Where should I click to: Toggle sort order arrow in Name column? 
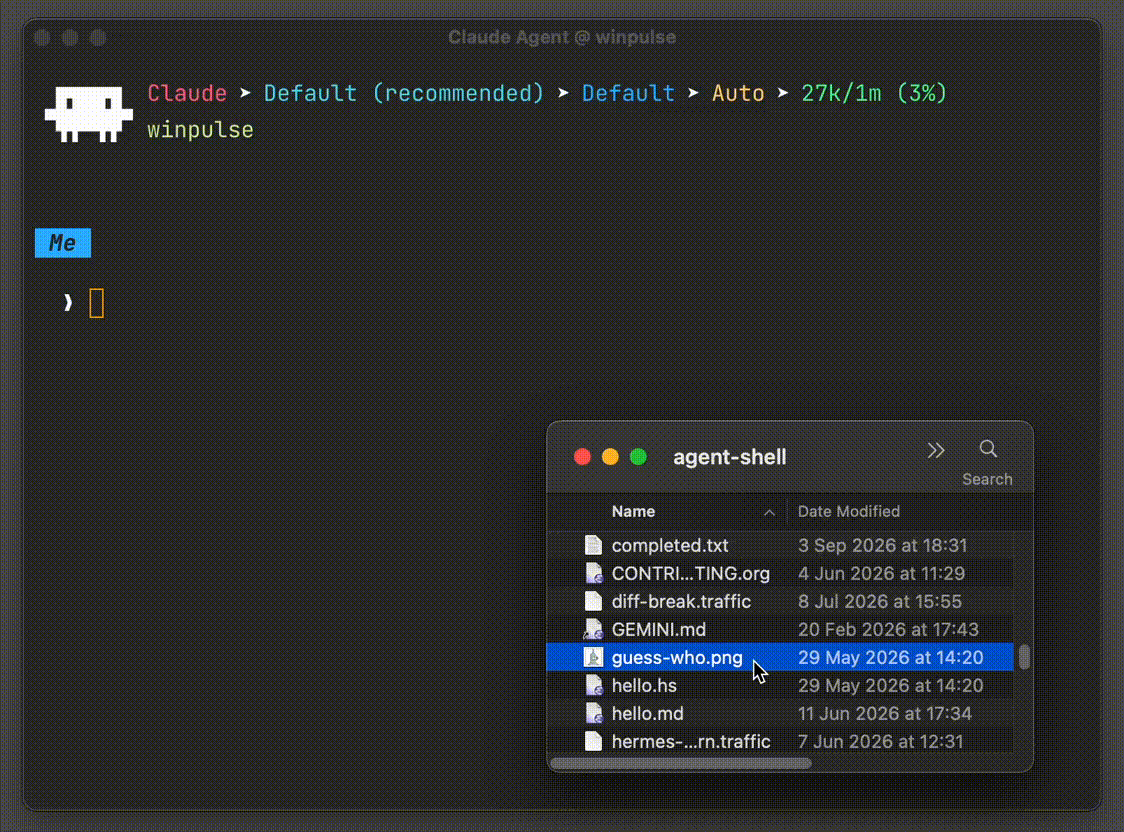768,512
